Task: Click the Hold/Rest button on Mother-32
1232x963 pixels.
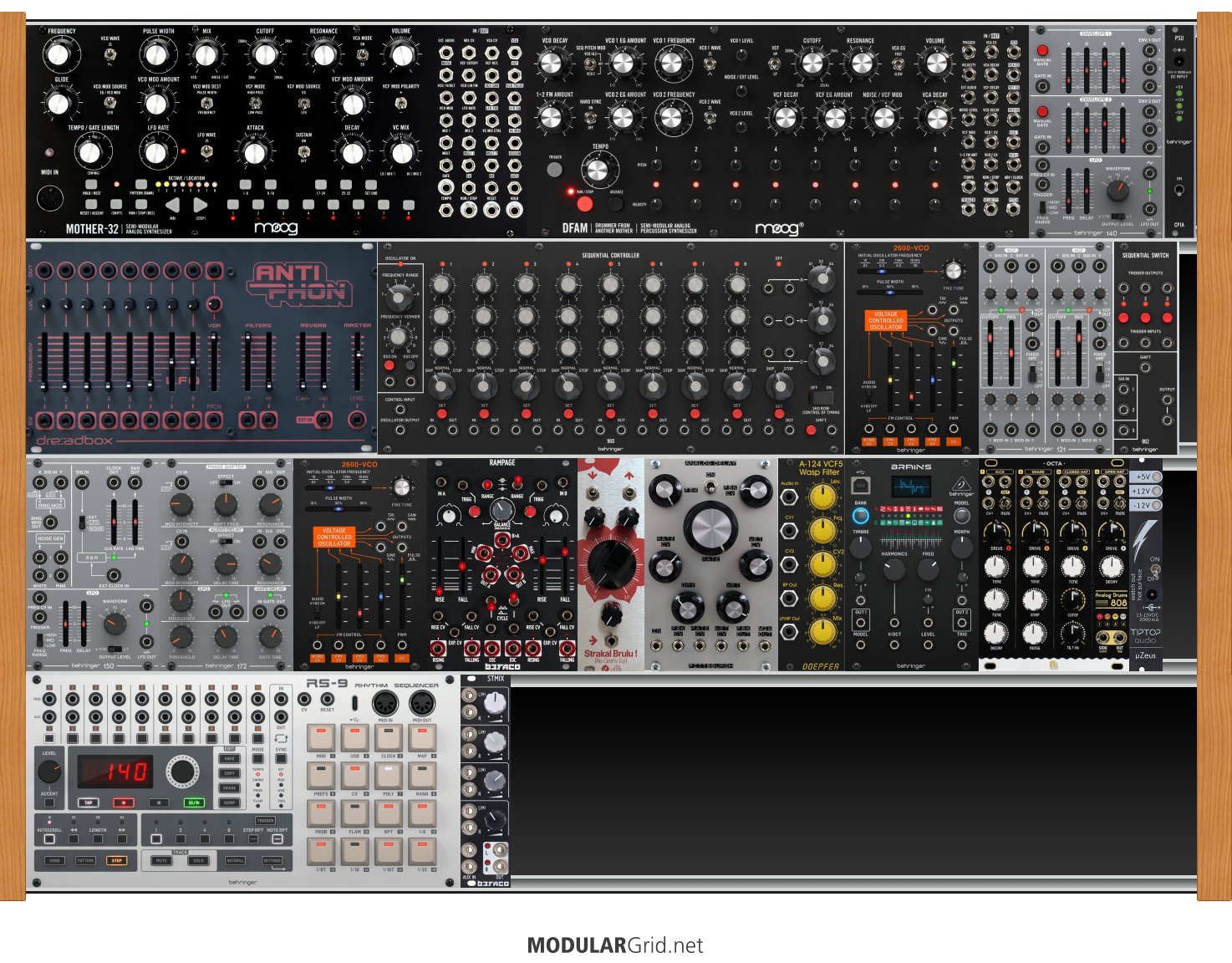Action: (92, 185)
